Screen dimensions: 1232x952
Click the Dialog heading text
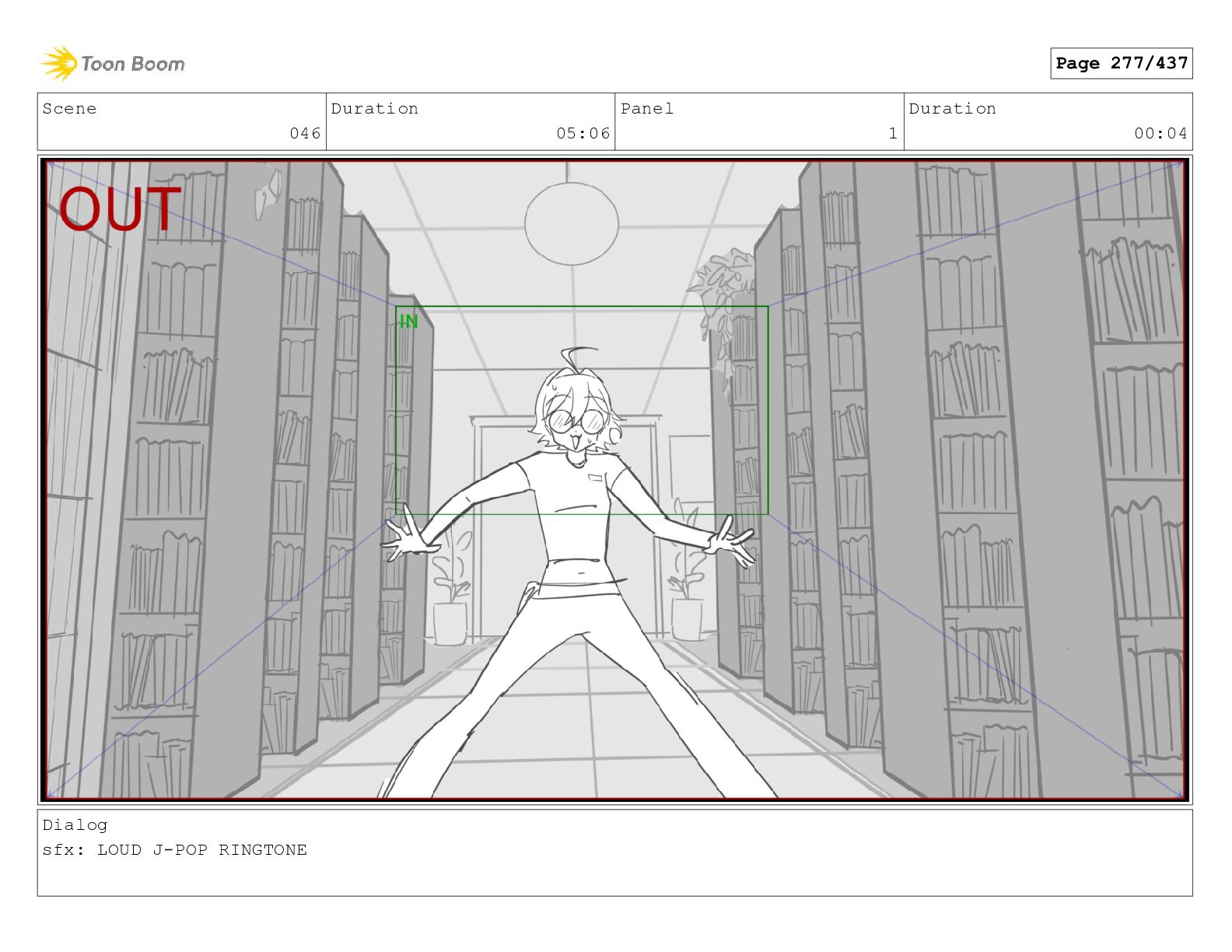click(75, 825)
